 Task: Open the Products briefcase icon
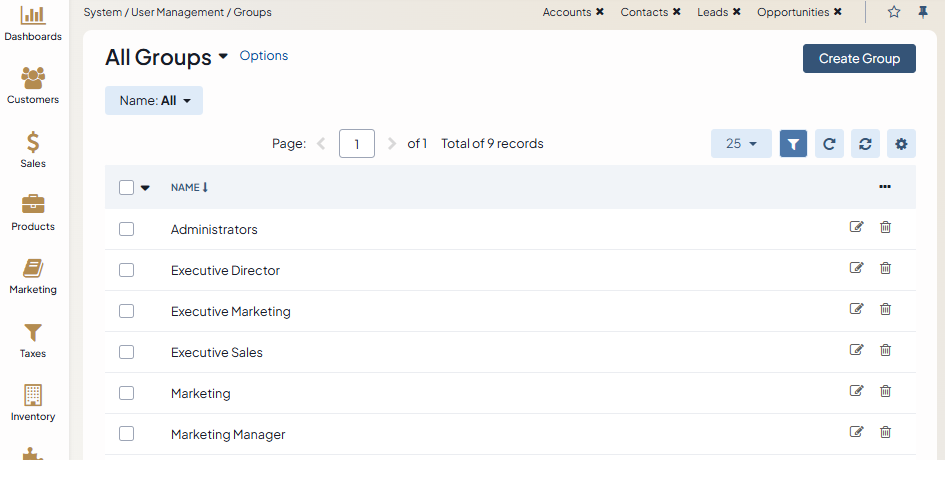tap(33, 205)
